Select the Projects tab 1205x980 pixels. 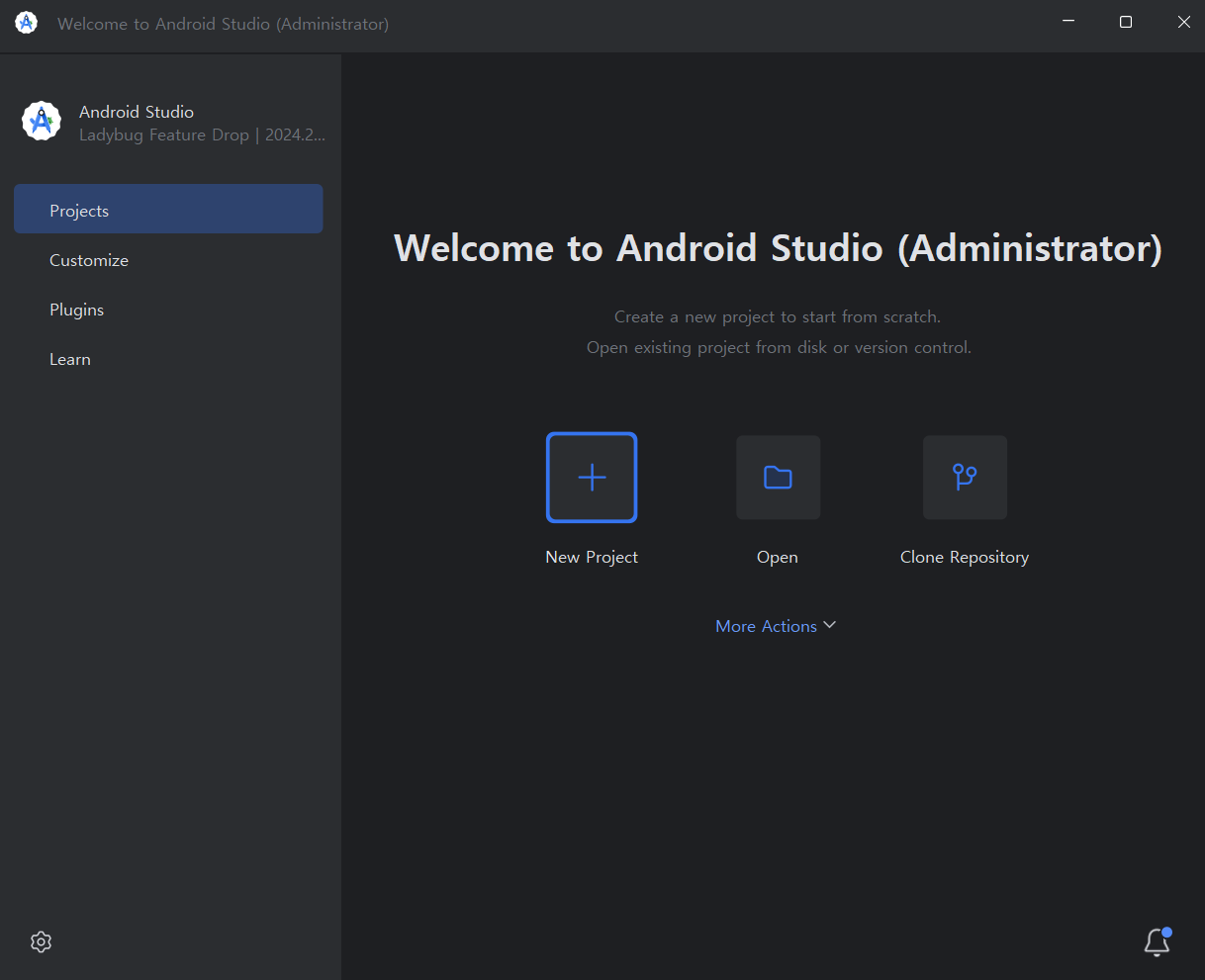(x=168, y=211)
